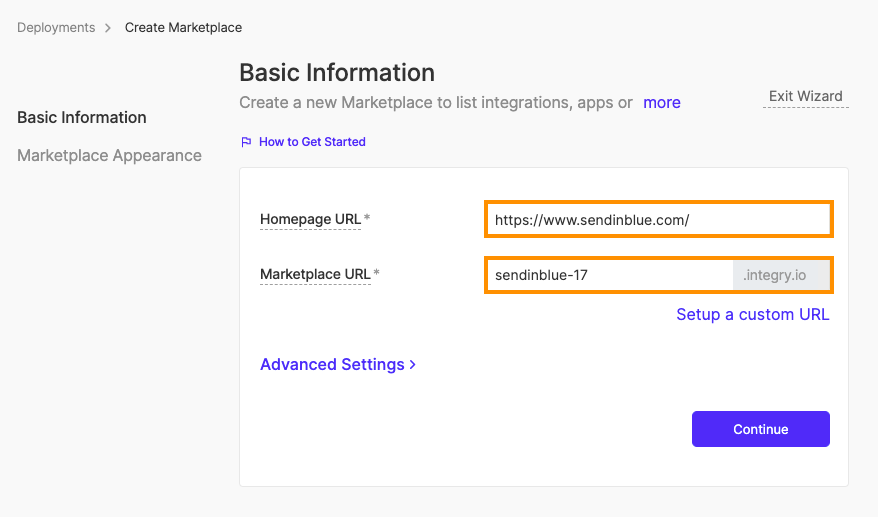The width and height of the screenshot is (878, 517).
Task: Go back to Deployments in the breadcrumb
Action: [x=56, y=28]
